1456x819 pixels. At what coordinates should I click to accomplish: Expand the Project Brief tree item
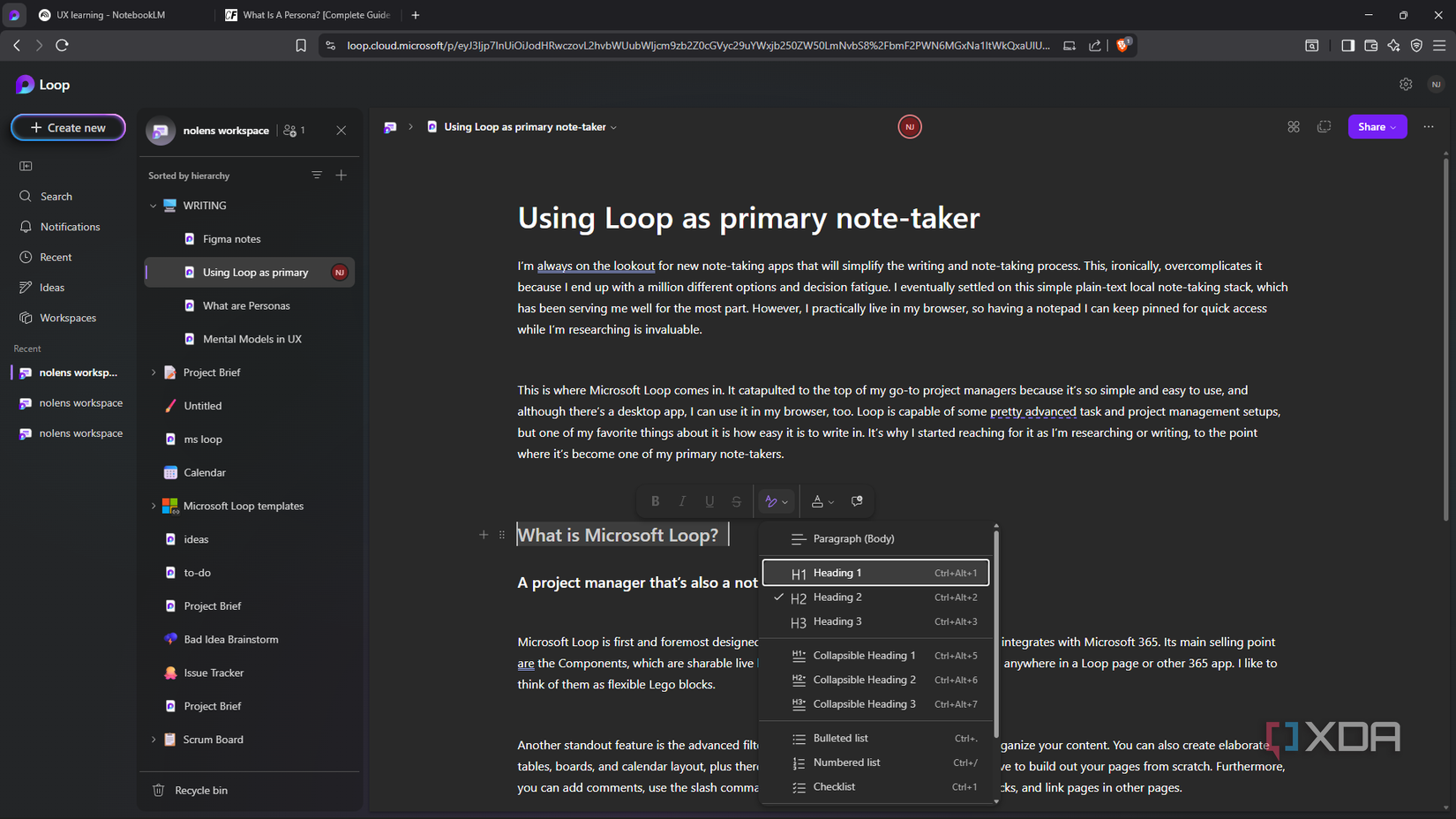[154, 372]
